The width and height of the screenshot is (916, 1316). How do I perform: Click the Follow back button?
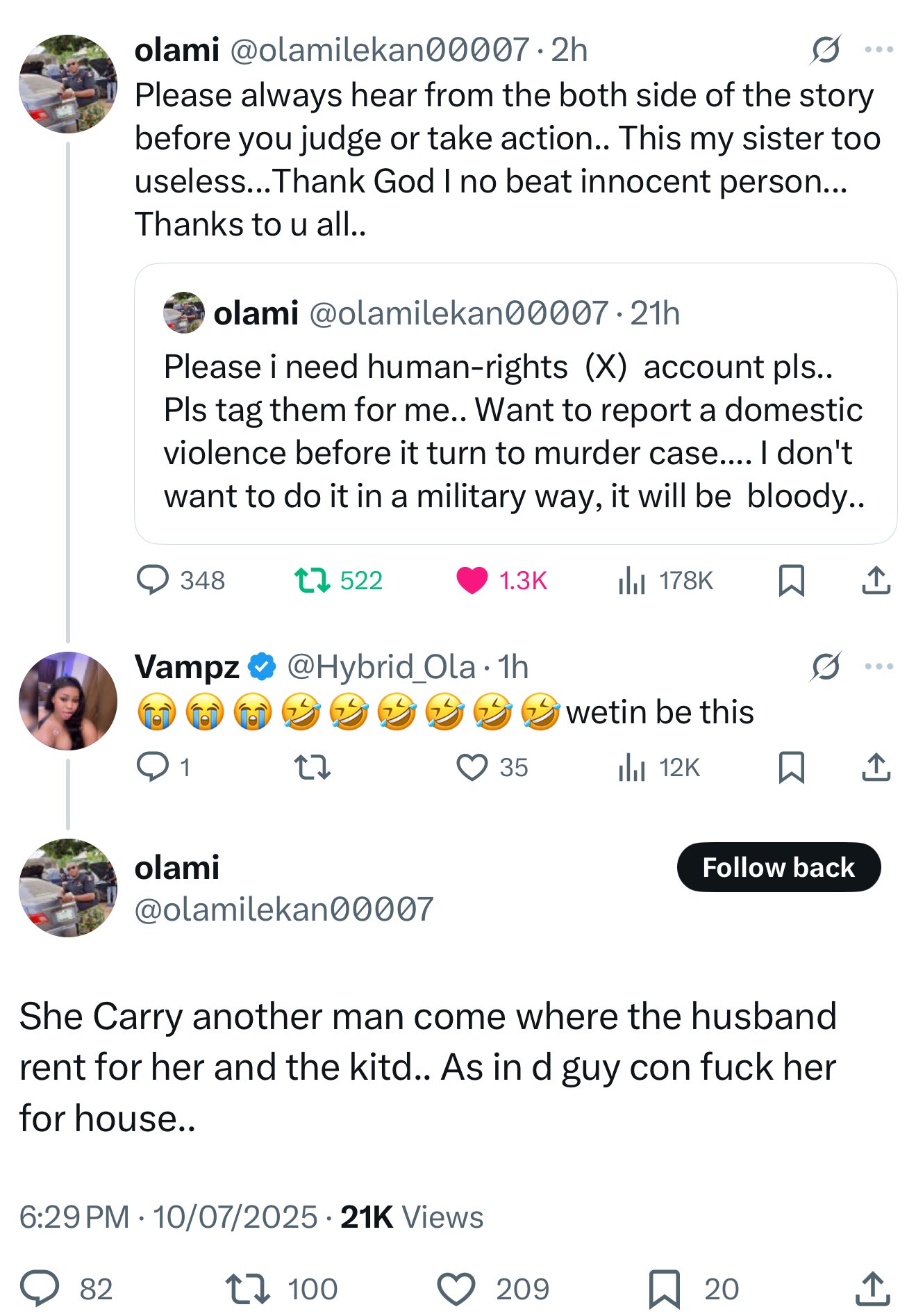(778, 867)
